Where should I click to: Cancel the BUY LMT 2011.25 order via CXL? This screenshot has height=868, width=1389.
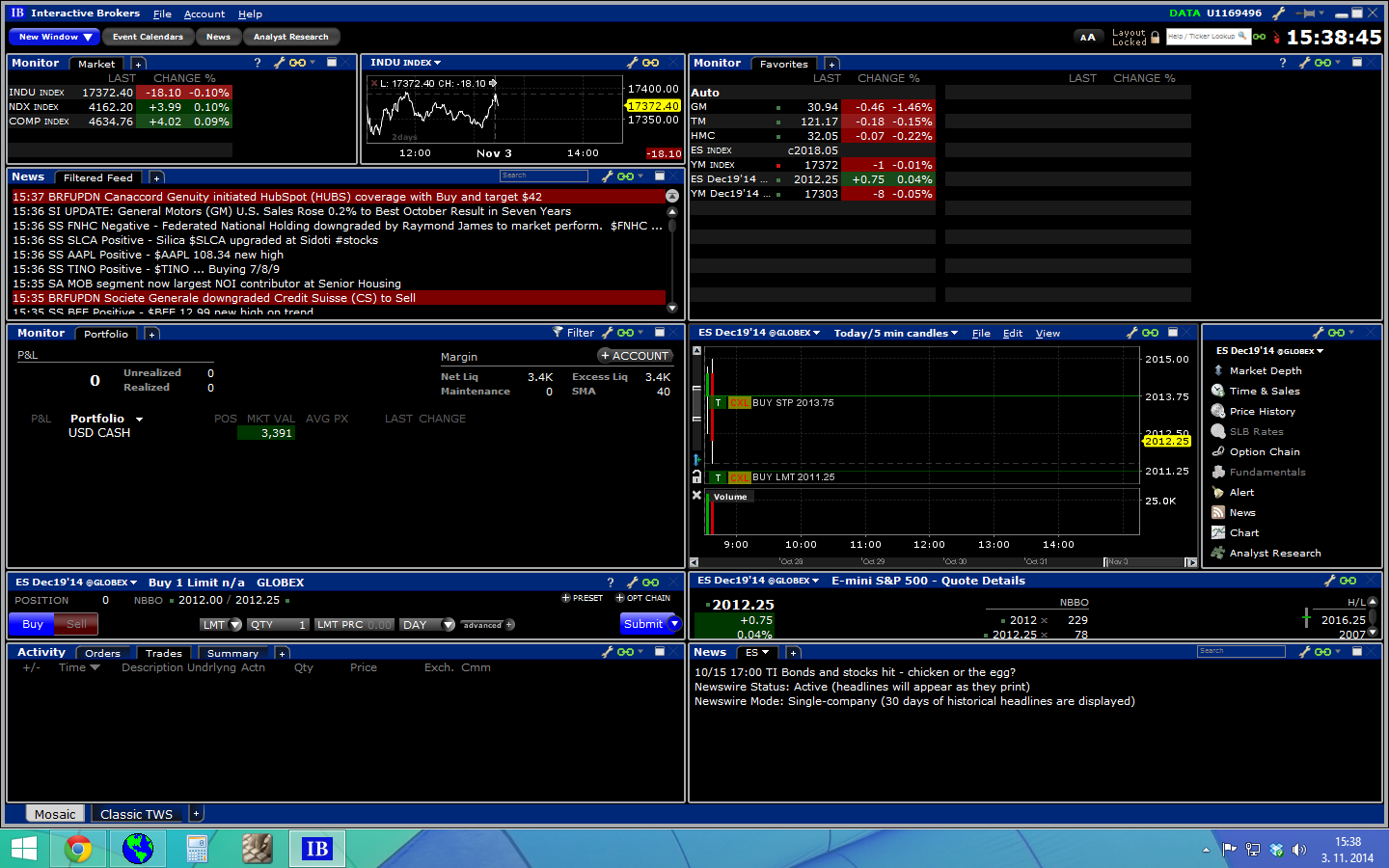[x=740, y=477]
